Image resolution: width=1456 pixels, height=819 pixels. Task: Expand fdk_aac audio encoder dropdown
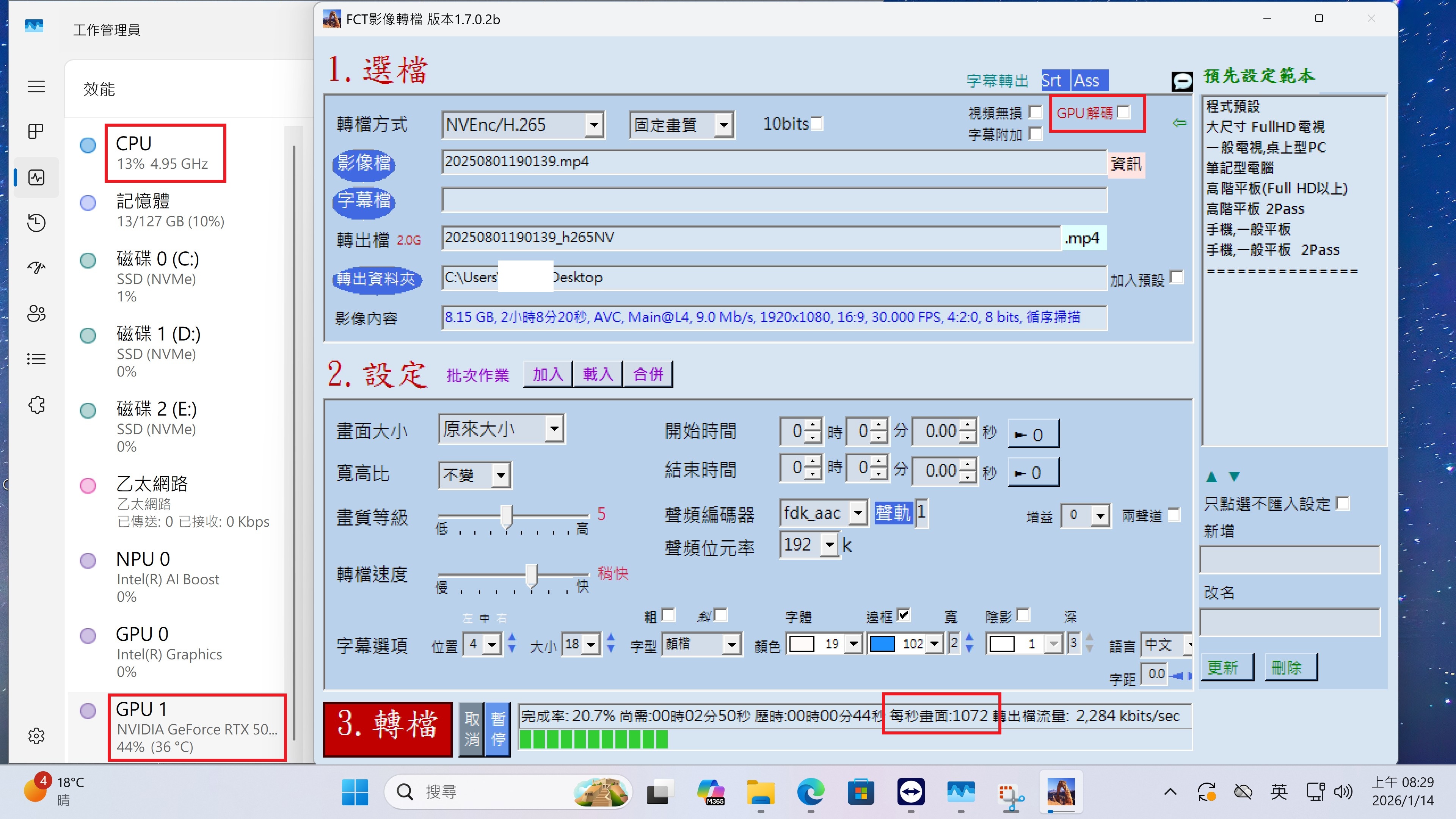coord(858,513)
